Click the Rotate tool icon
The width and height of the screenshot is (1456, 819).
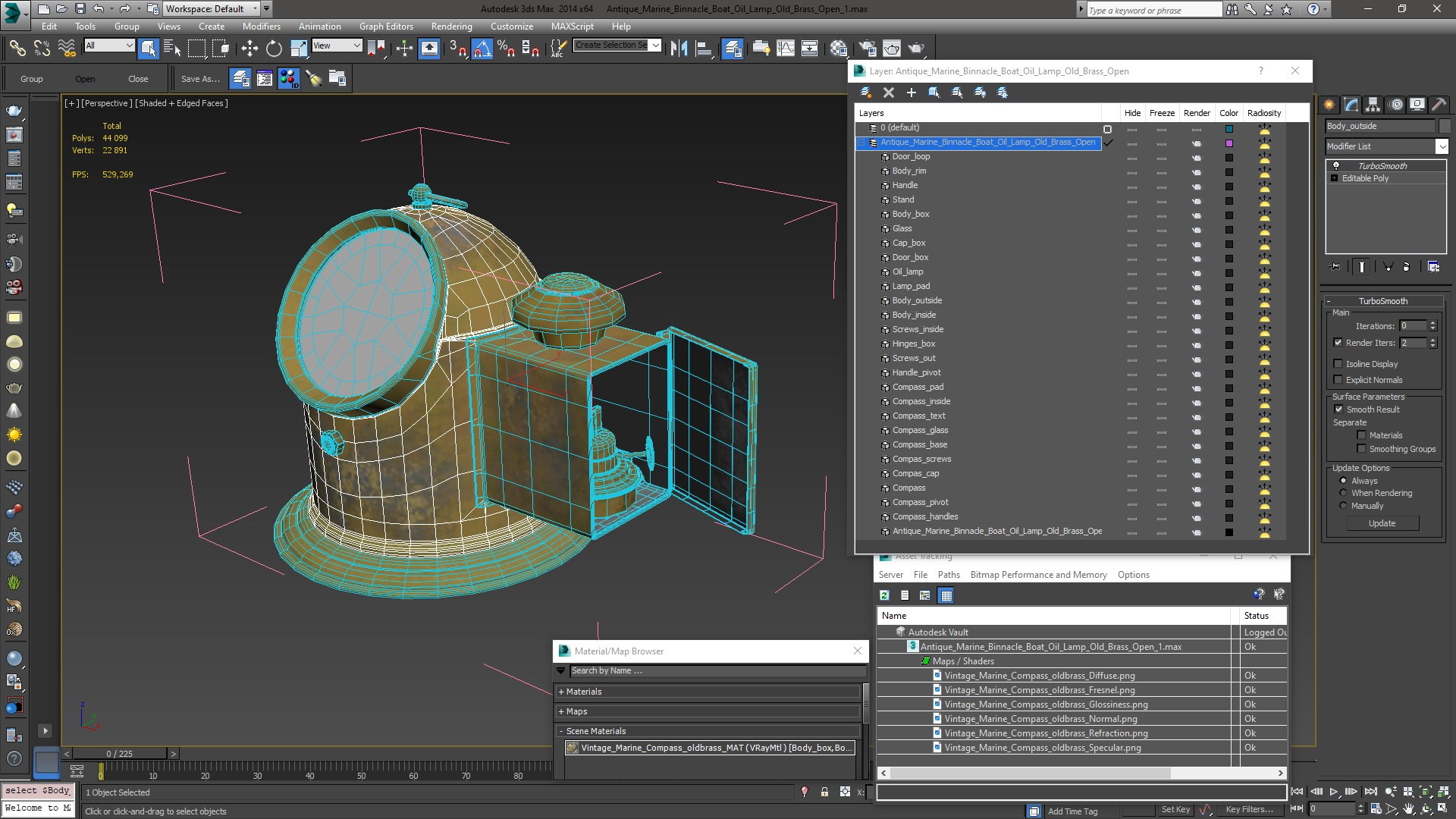pyautogui.click(x=274, y=49)
